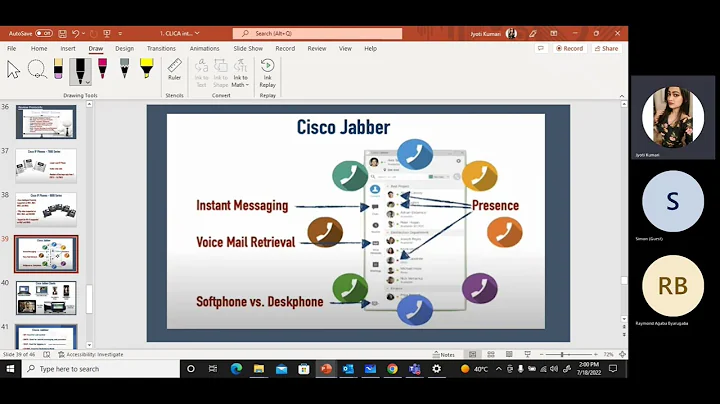Start Slide Show from status bar
Viewport: 720px width, 404px height.
528,354
